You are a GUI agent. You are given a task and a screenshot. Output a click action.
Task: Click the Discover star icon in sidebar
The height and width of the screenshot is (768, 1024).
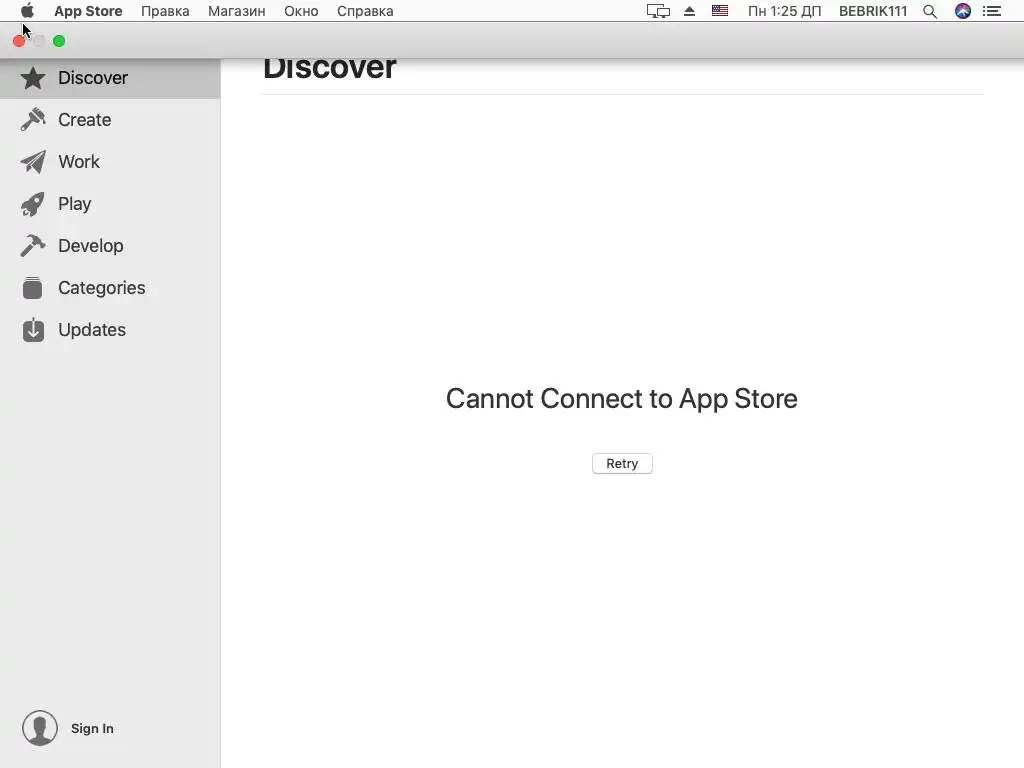tap(33, 78)
